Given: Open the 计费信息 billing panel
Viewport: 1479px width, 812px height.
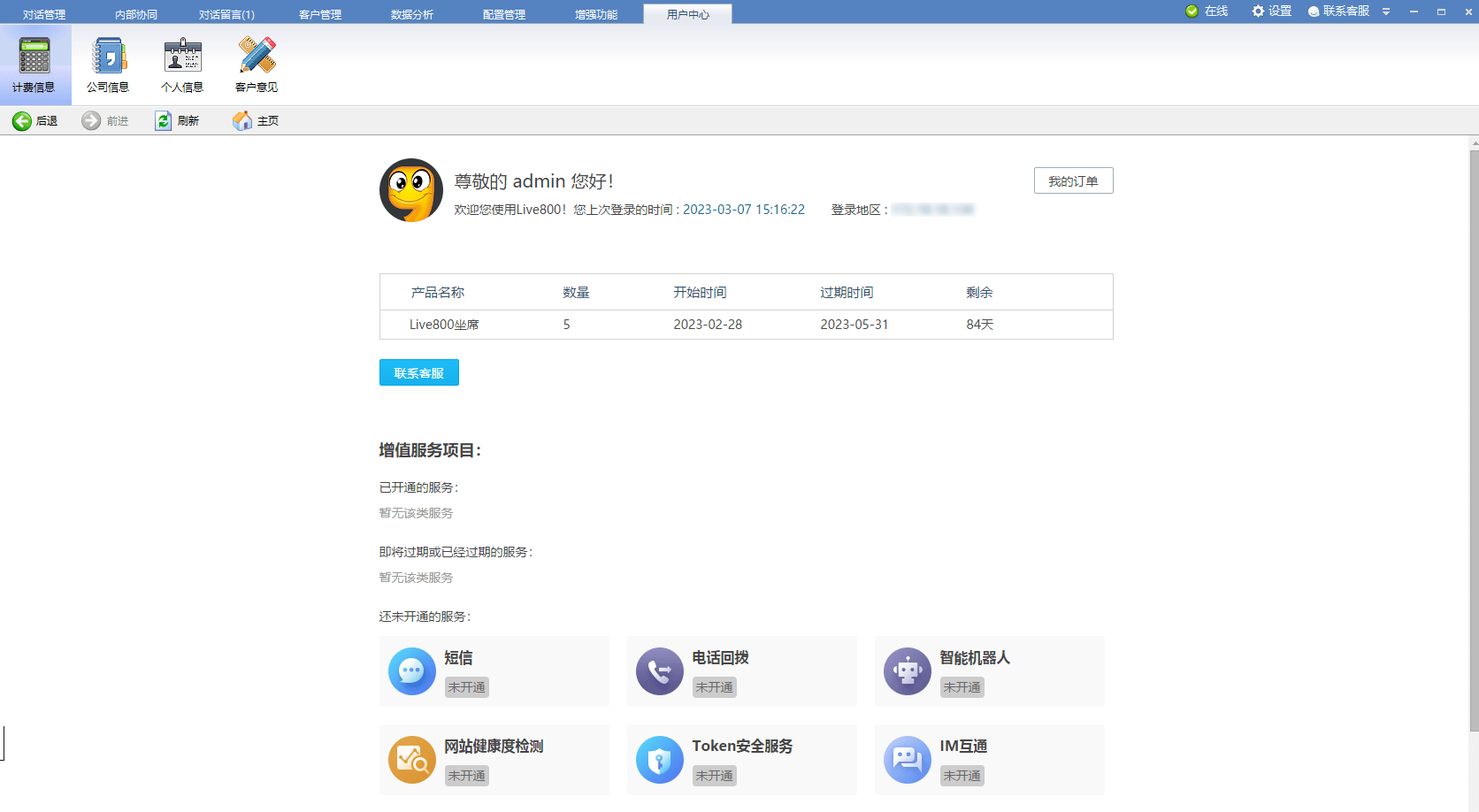Looking at the screenshot, I should click(x=36, y=64).
